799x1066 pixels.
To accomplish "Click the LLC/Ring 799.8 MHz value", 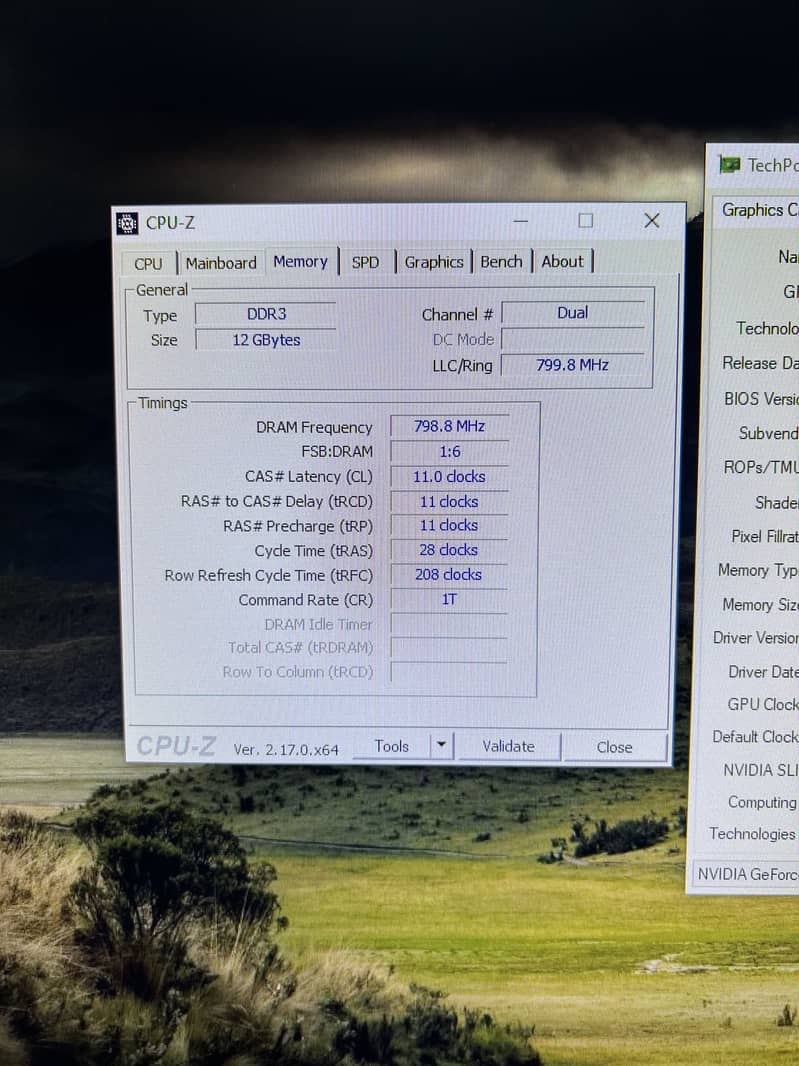I will pyautogui.click(x=573, y=365).
